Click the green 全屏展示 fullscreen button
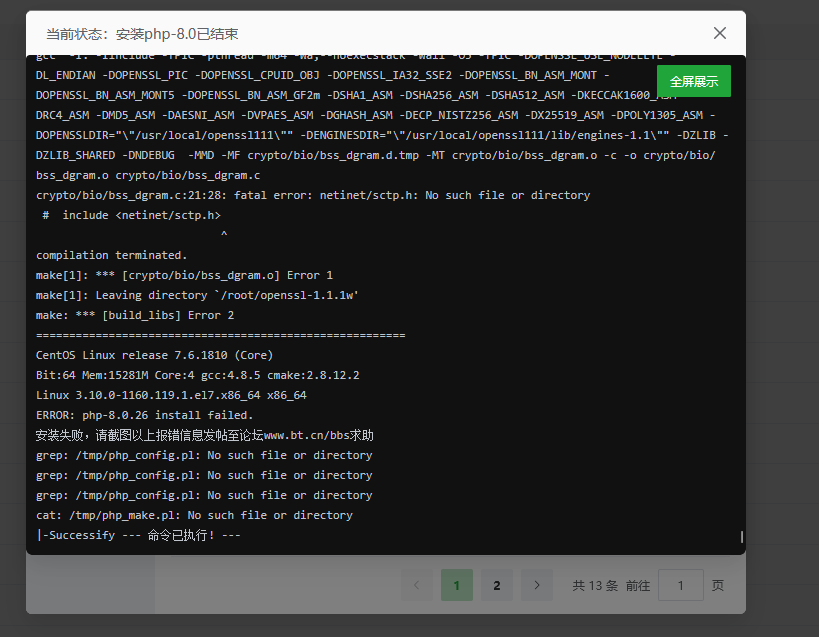 (x=694, y=81)
